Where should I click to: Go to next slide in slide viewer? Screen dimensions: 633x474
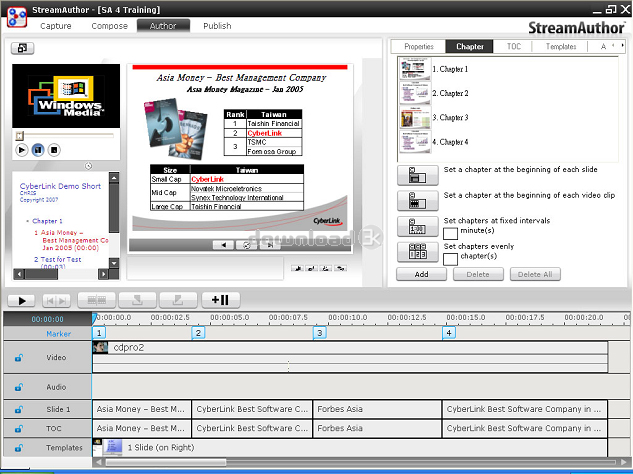270,245
